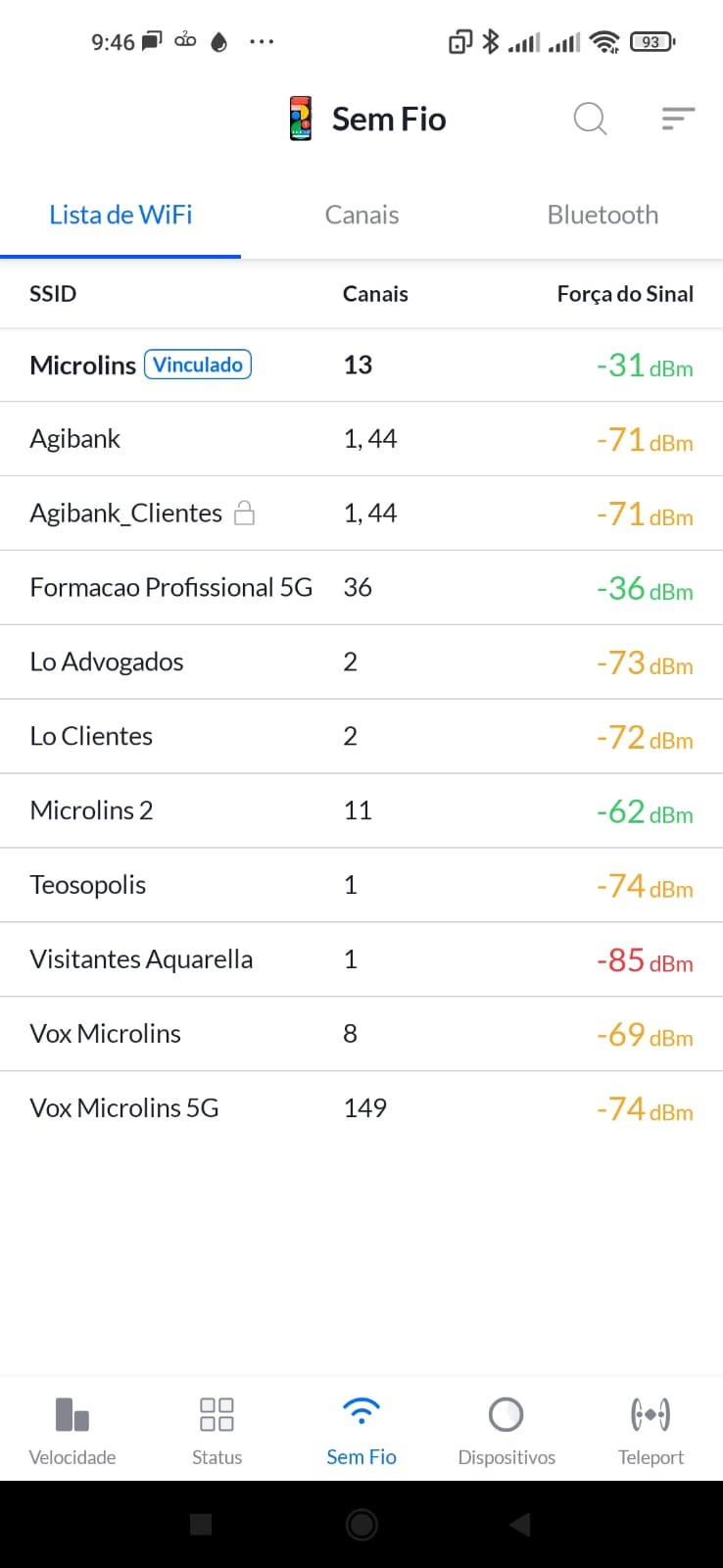Switch to the Canais tab

361,215
